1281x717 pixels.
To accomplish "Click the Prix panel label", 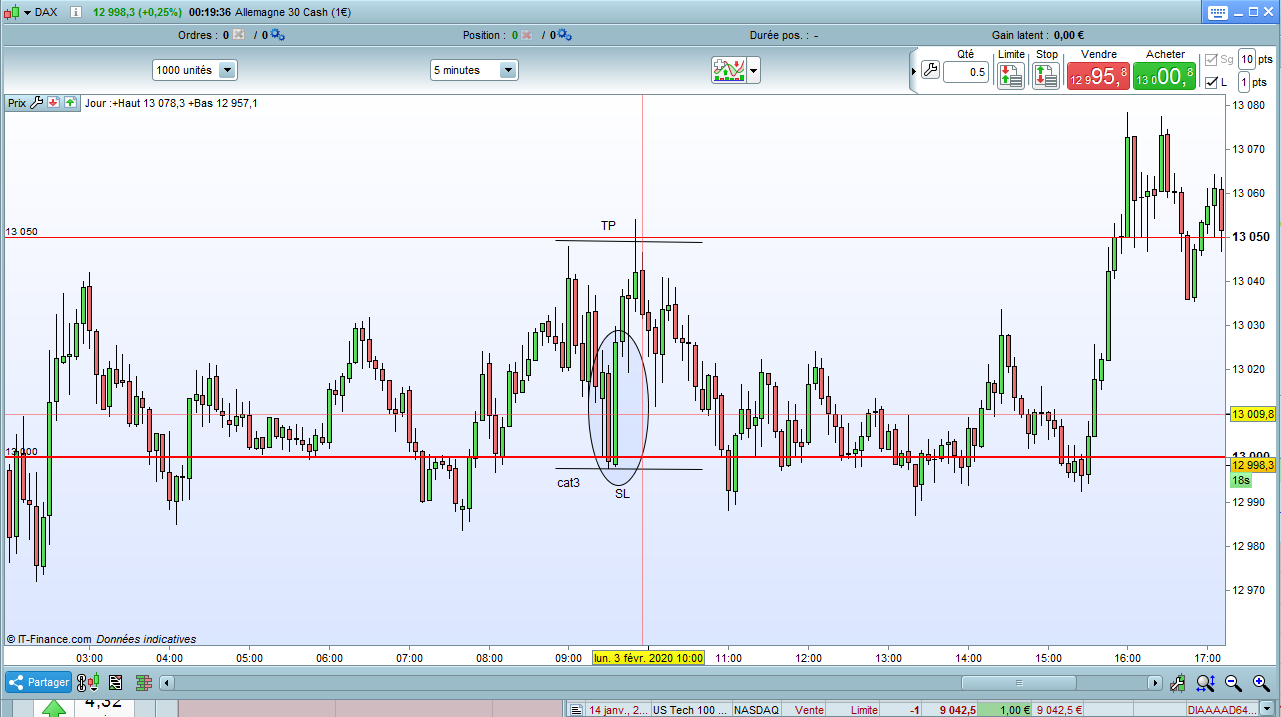I will coord(17,102).
